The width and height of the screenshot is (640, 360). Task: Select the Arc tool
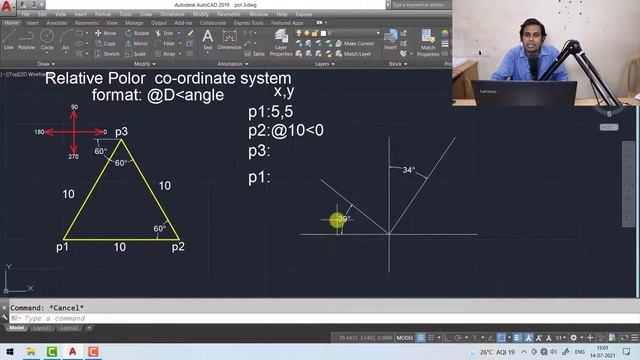[x=66, y=40]
